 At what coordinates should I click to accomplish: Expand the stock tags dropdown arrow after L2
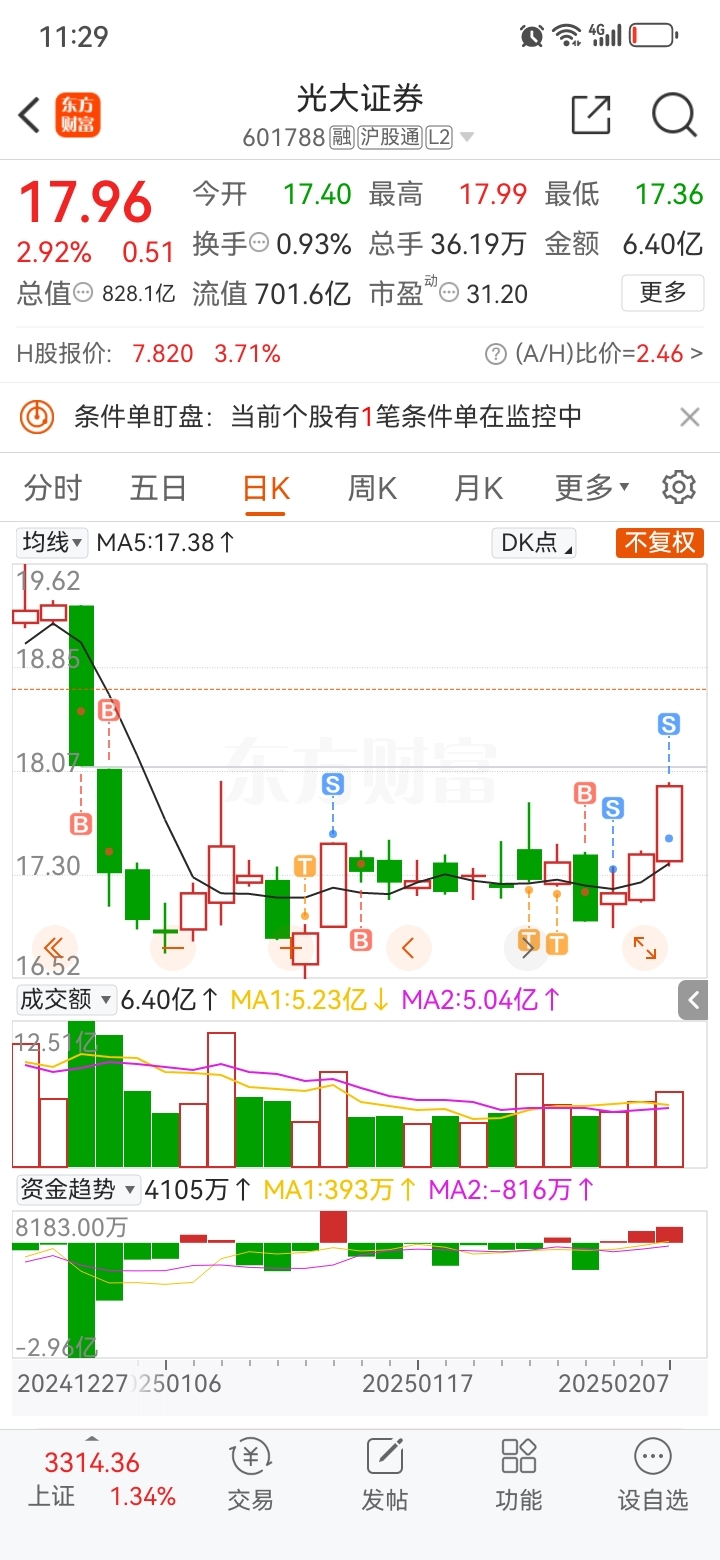coord(466,137)
